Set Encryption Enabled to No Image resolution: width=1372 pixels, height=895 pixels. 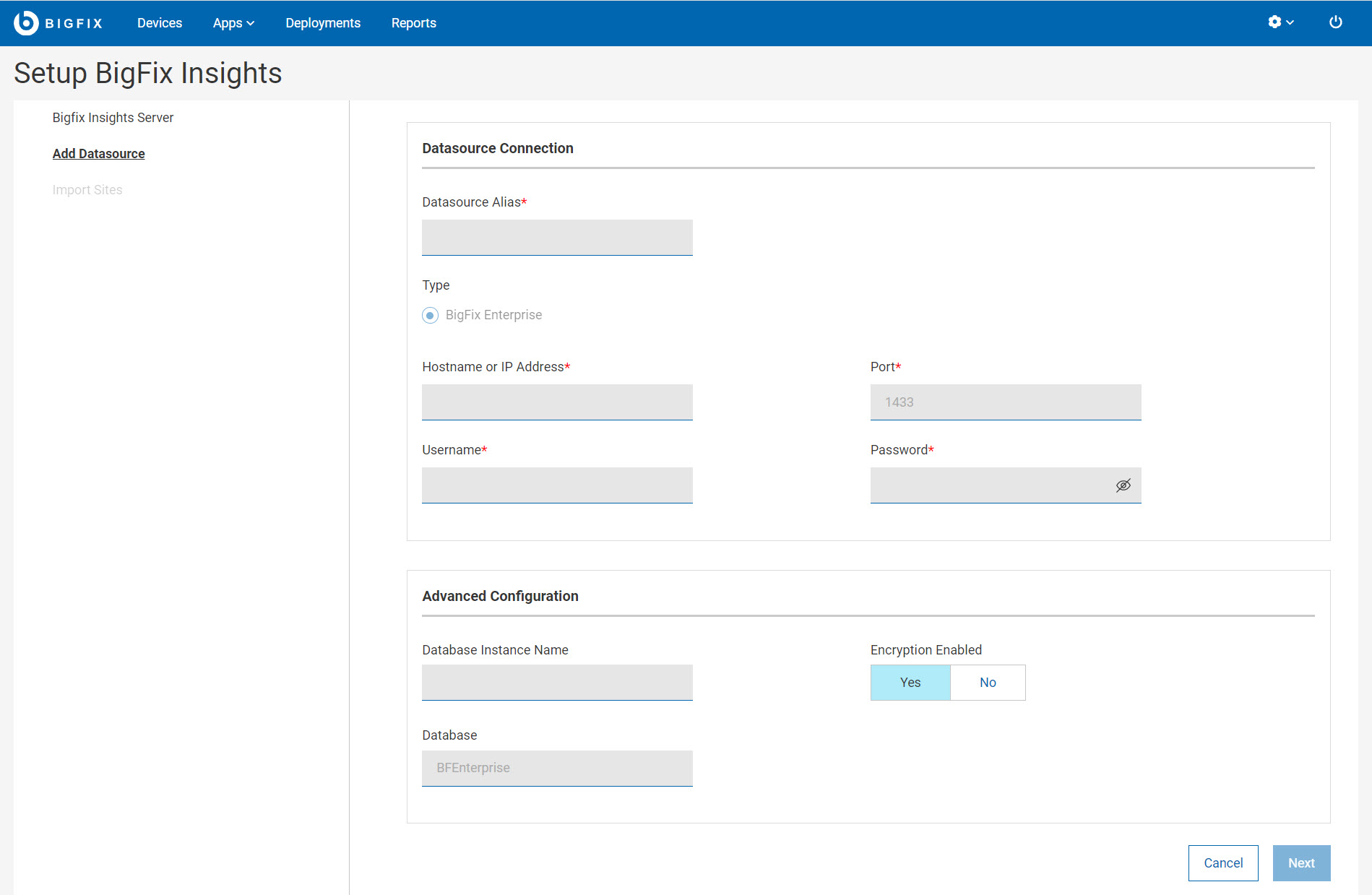[988, 683]
